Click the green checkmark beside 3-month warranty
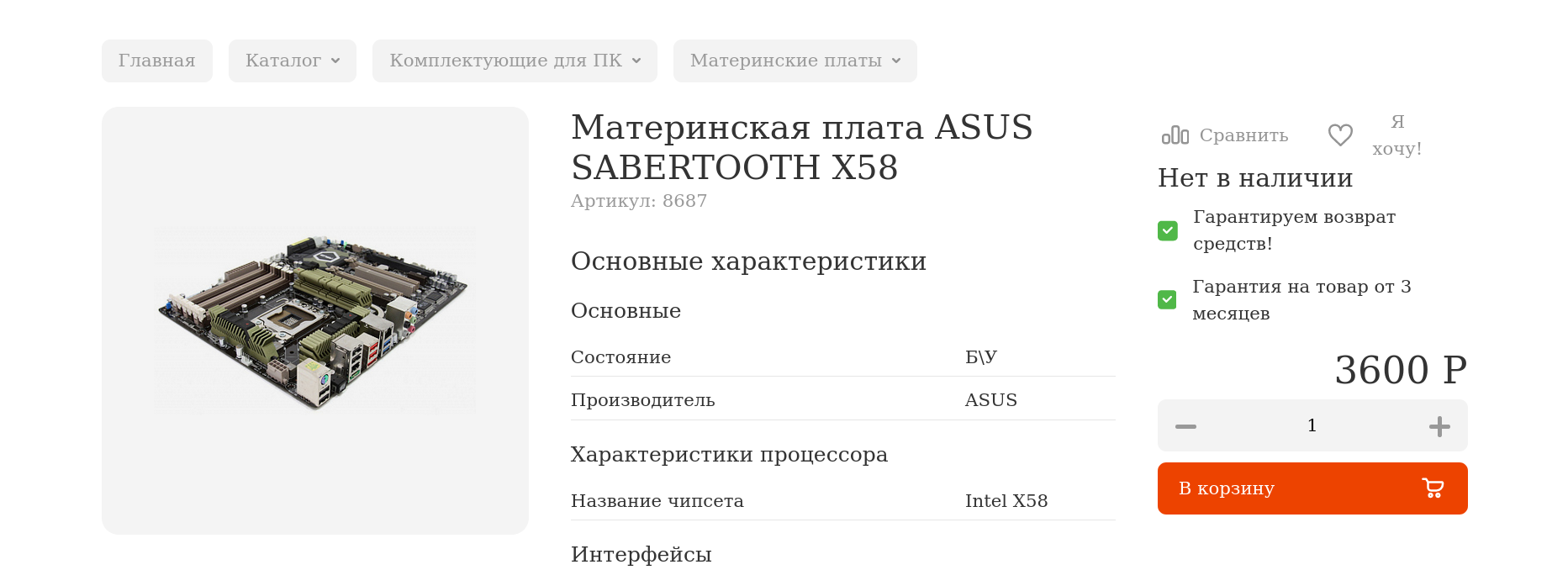Viewport: 1568px width, 570px height. pyautogui.click(x=1167, y=299)
